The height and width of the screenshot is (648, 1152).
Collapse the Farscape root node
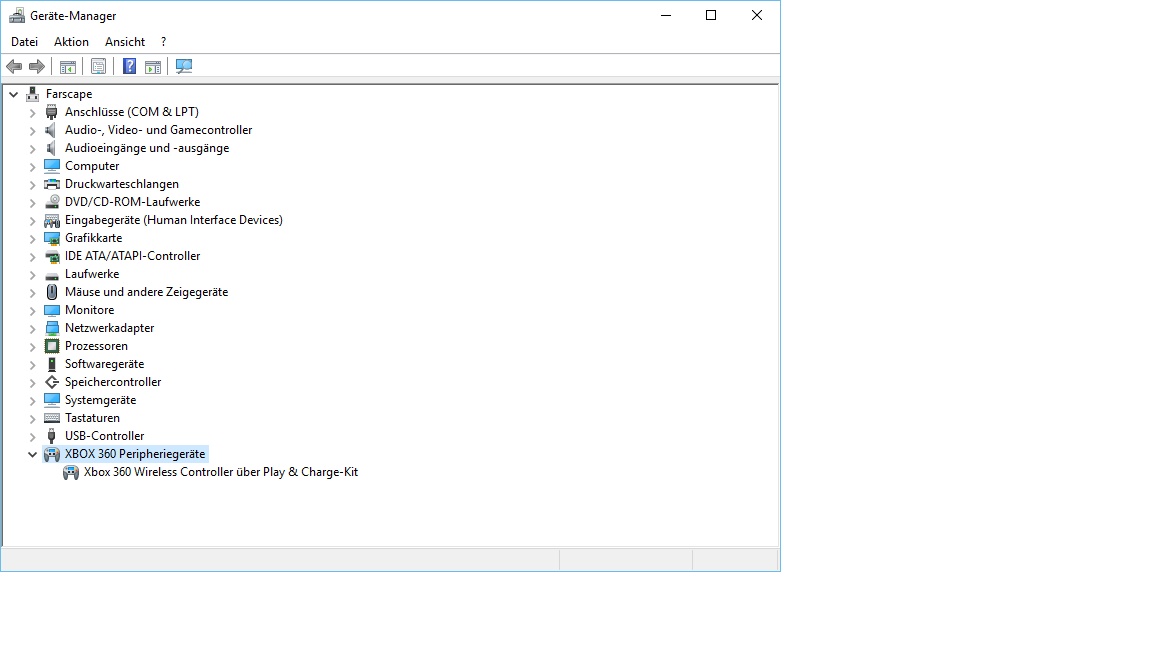(x=13, y=94)
